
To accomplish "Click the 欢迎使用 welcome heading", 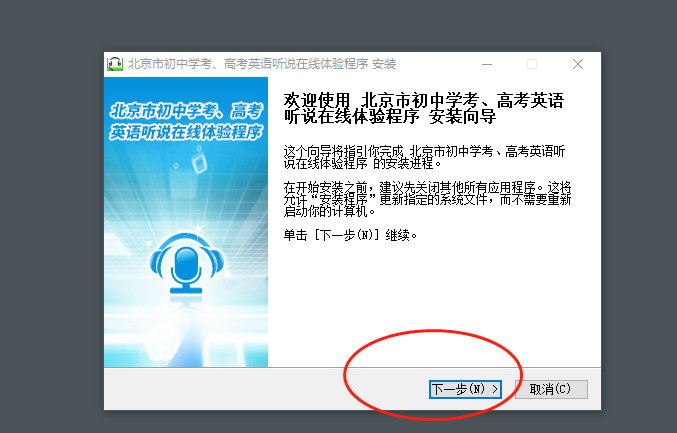I will tap(318, 100).
